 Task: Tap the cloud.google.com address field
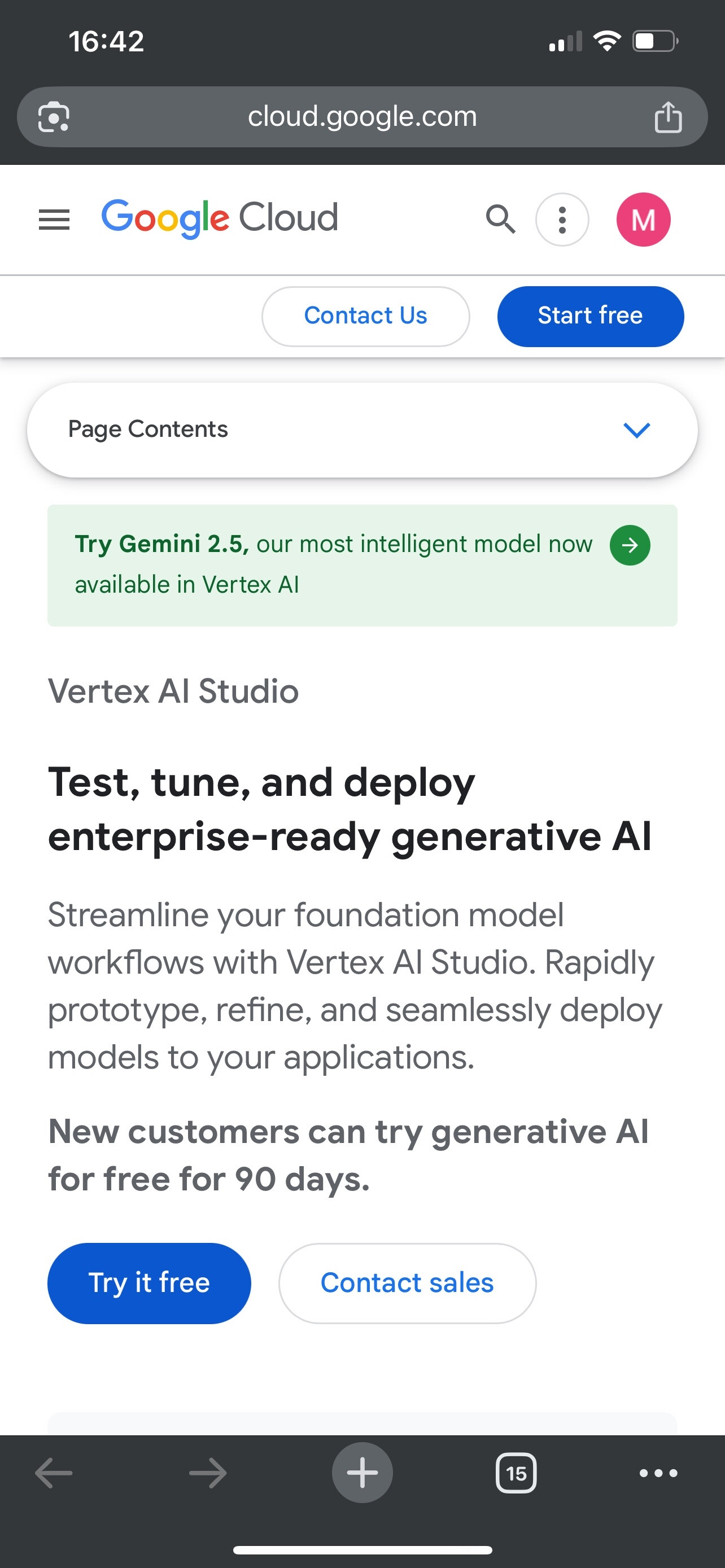click(x=362, y=116)
